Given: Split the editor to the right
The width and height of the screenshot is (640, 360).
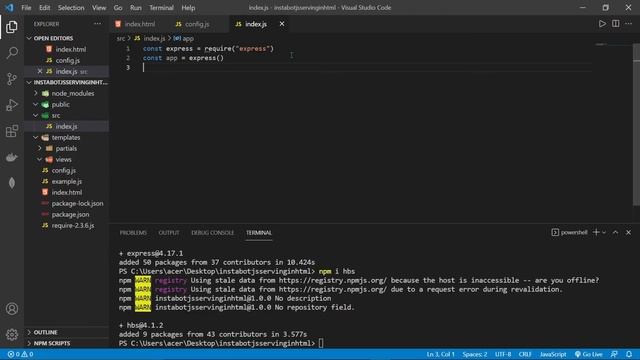Looking at the screenshot, I should (x=616, y=24).
